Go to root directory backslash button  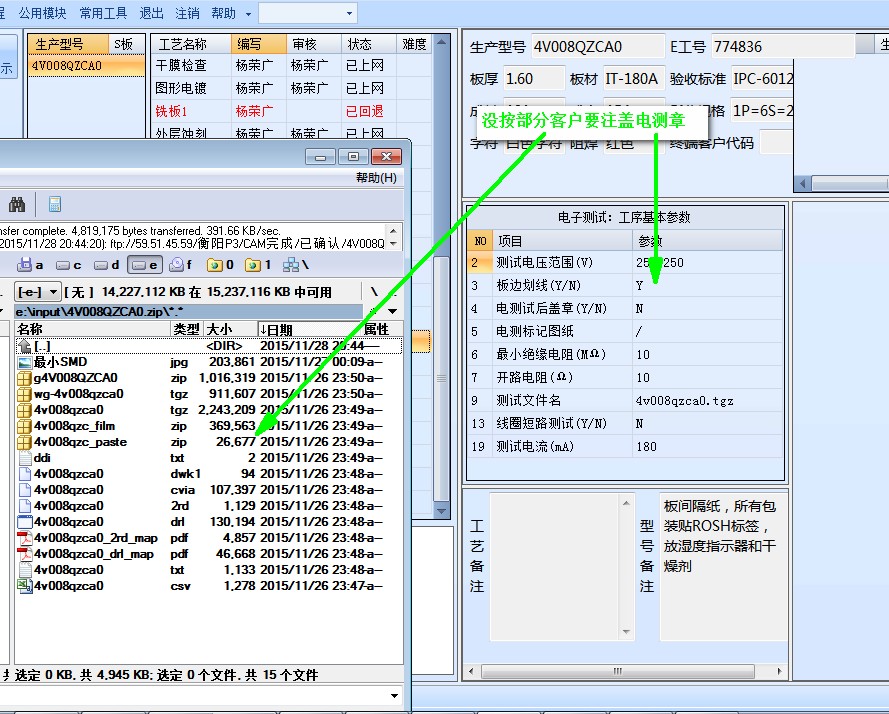tap(374, 292)
